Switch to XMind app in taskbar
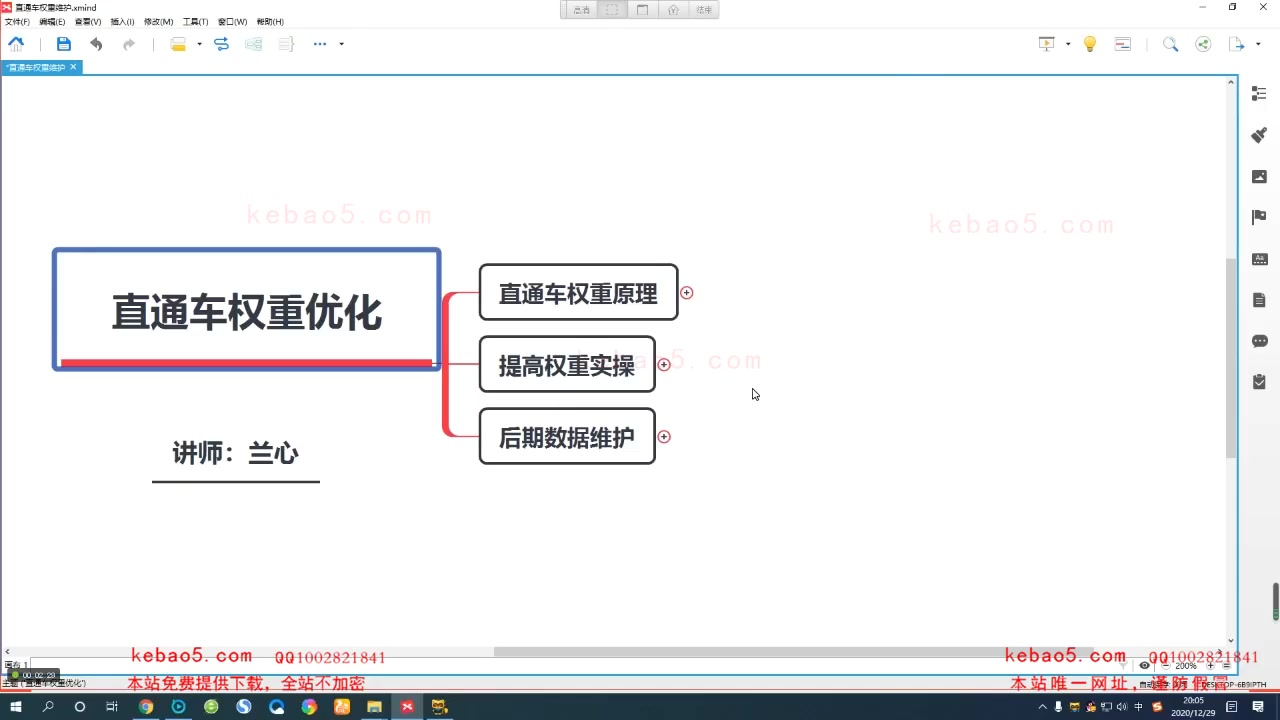Viewport: 1280px width, 720px height. point(407,706)
